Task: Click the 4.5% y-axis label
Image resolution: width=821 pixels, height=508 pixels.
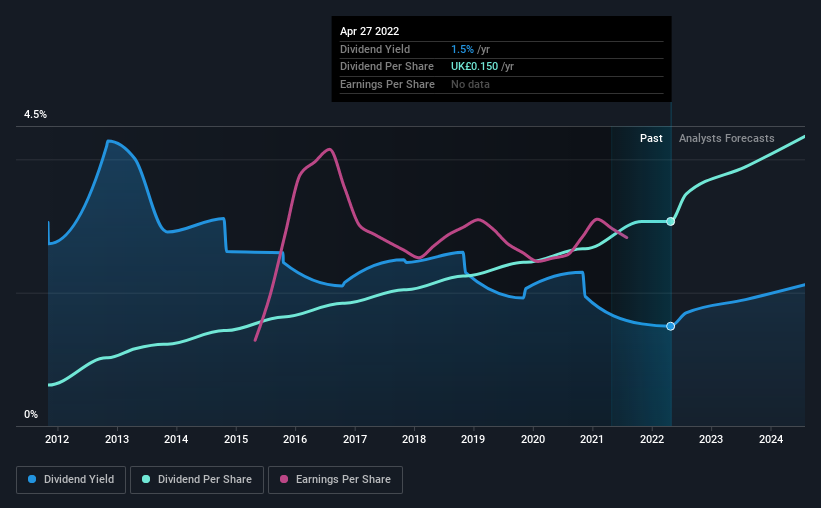Action: pos(35,114)
